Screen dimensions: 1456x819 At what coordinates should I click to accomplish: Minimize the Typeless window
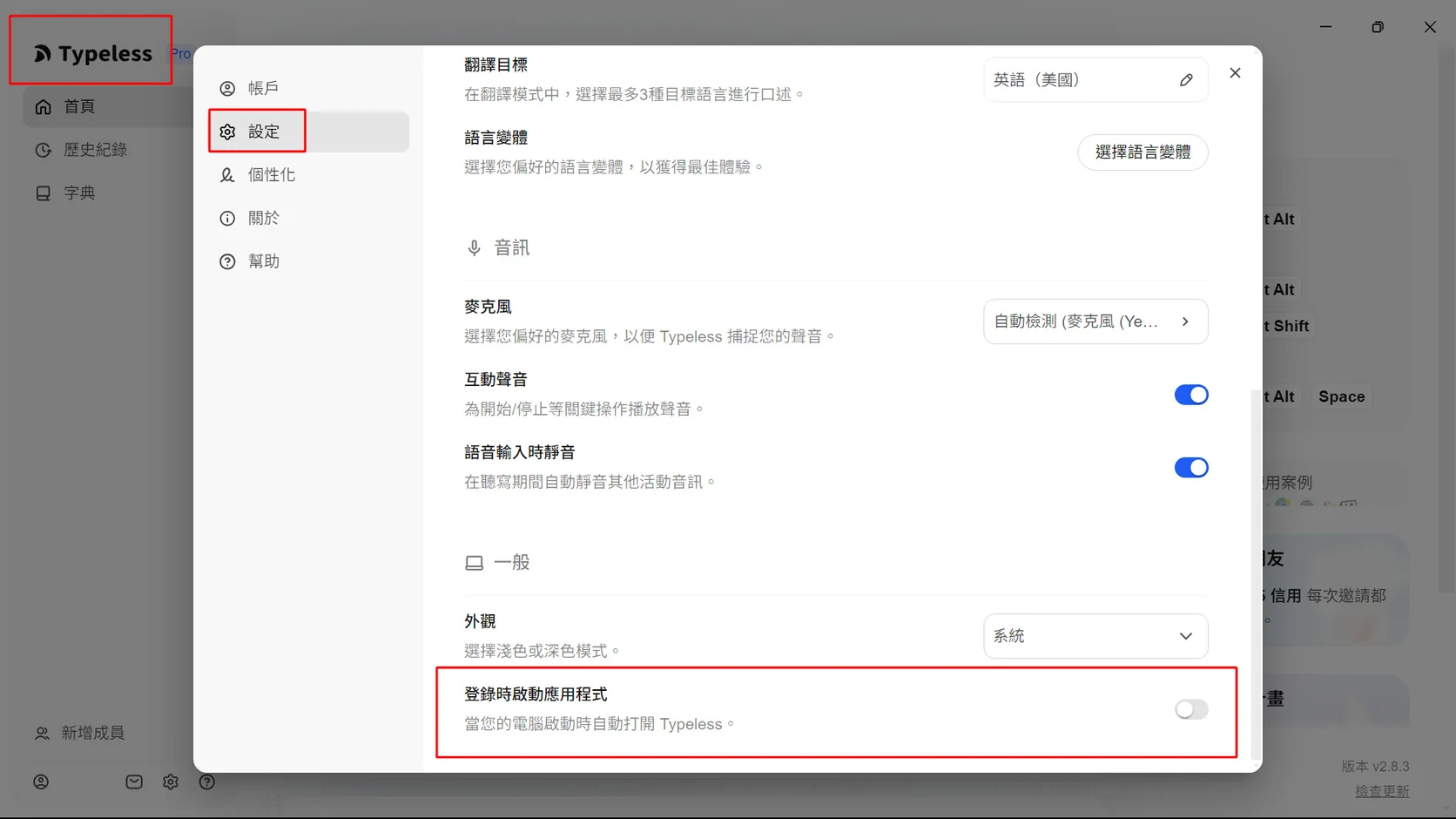tap(1325, 27)
